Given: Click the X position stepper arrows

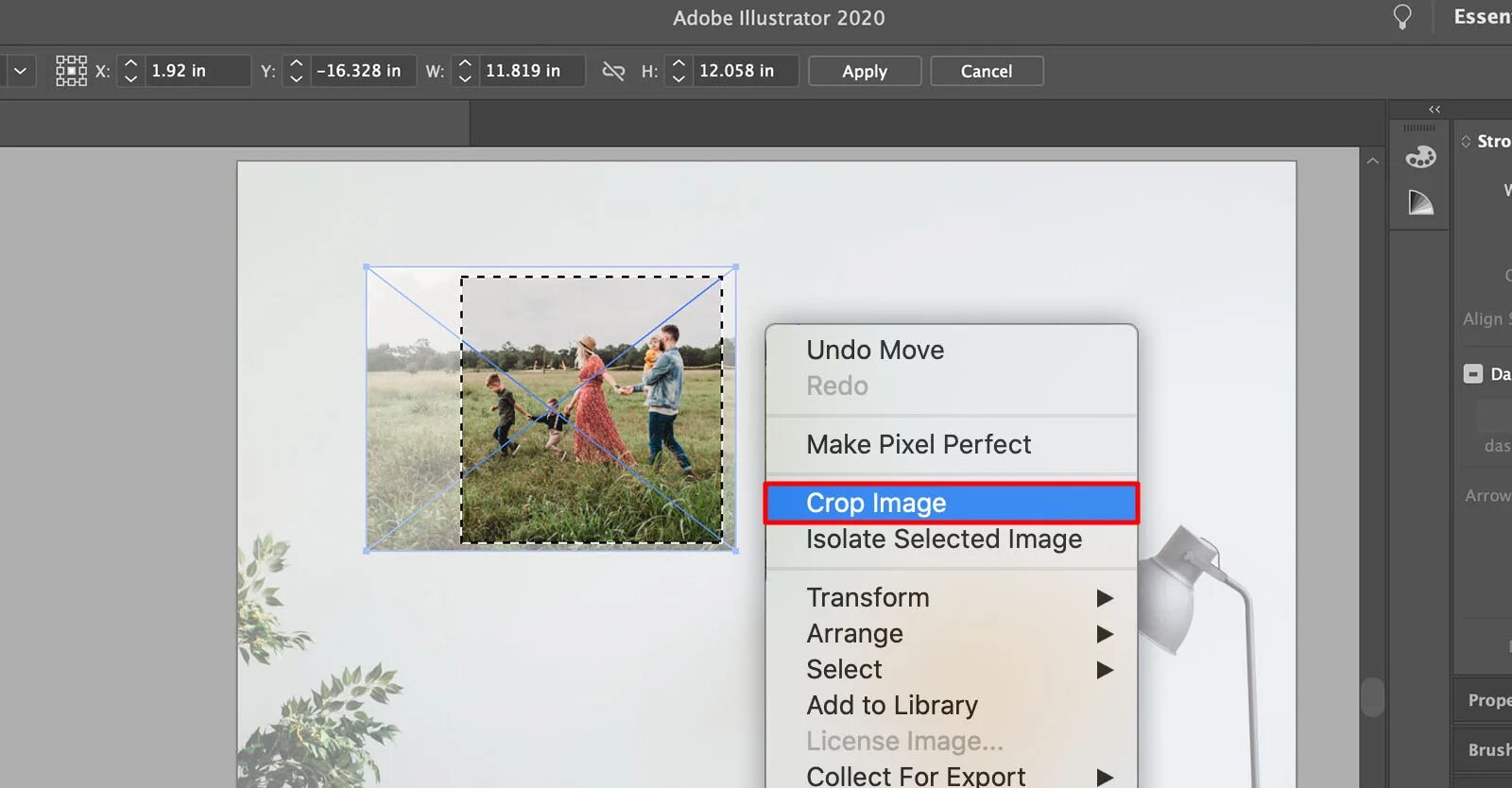Looking at the screenshot, I should 131,71.
